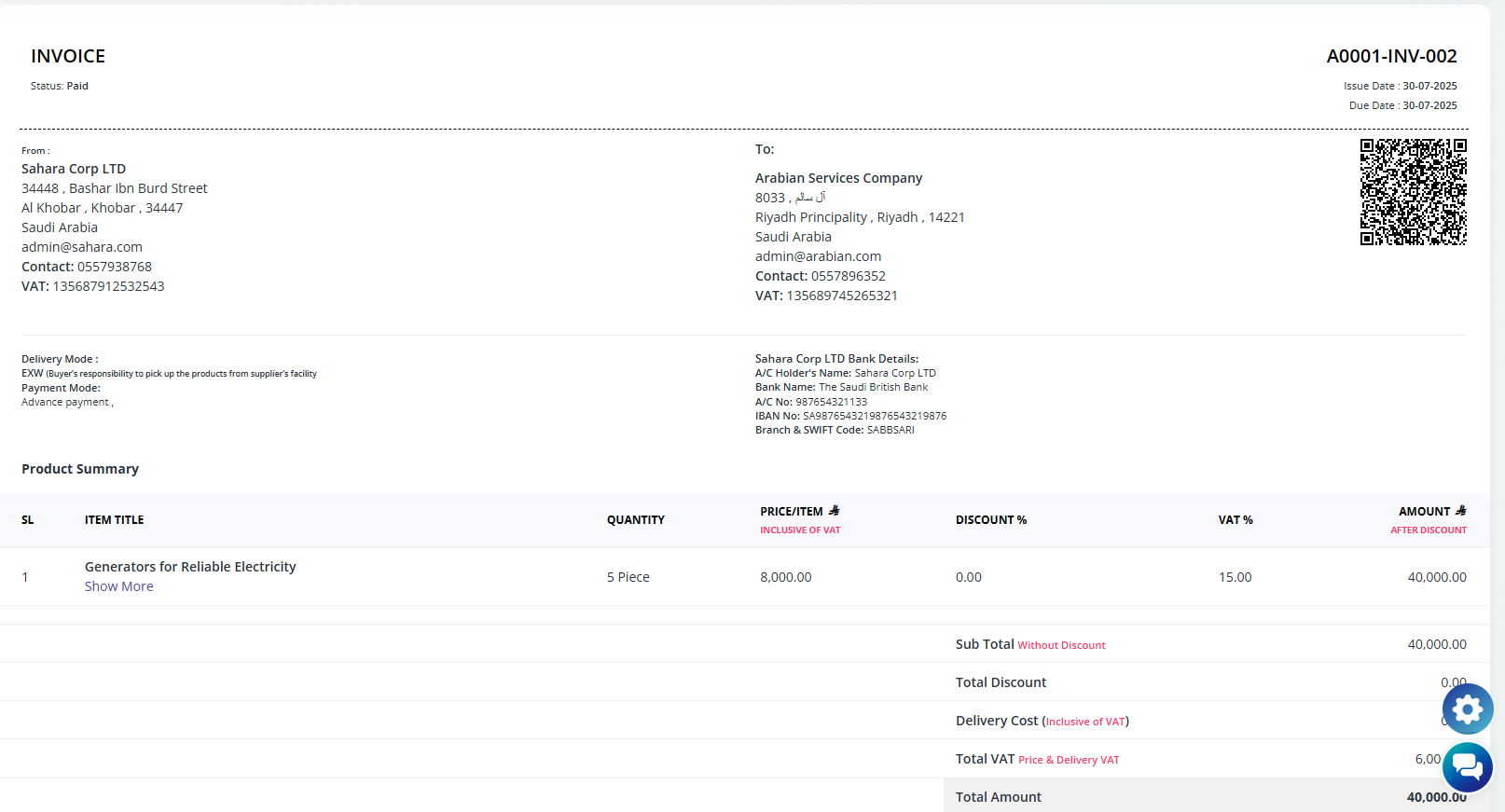
Task: Select recipient Arabian Services Company
Action: pos(838,178)
